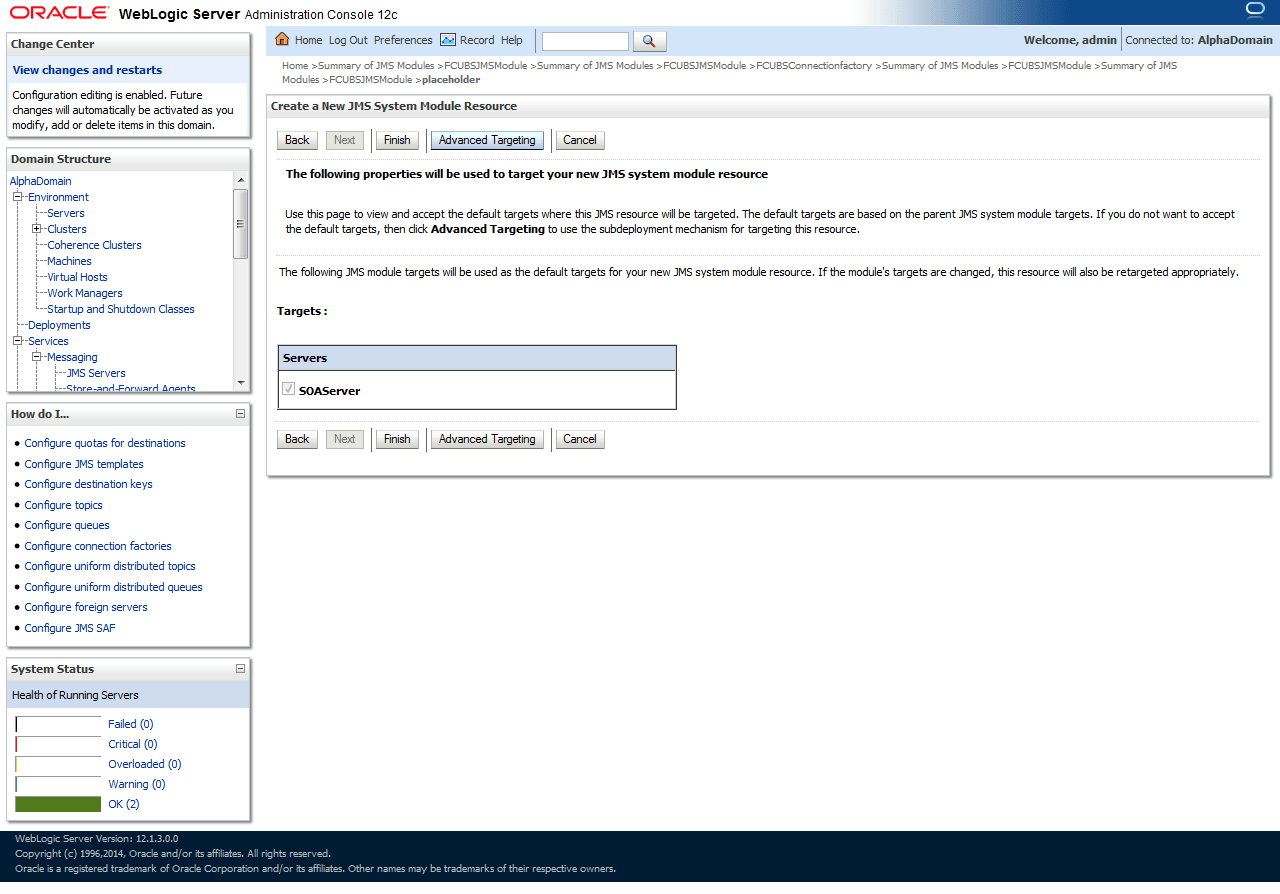Collapse the Environment tree node
Screen dimensions: 1280x894
coord(17,197)
